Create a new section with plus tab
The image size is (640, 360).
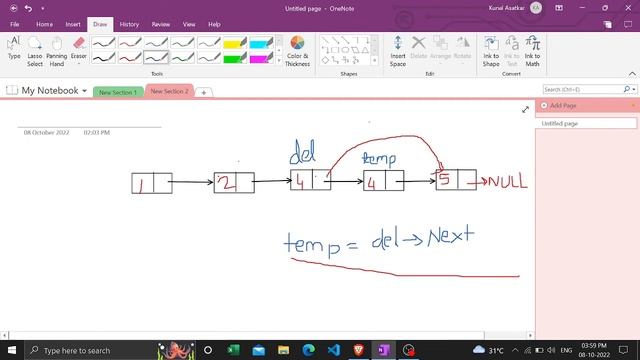204,93
